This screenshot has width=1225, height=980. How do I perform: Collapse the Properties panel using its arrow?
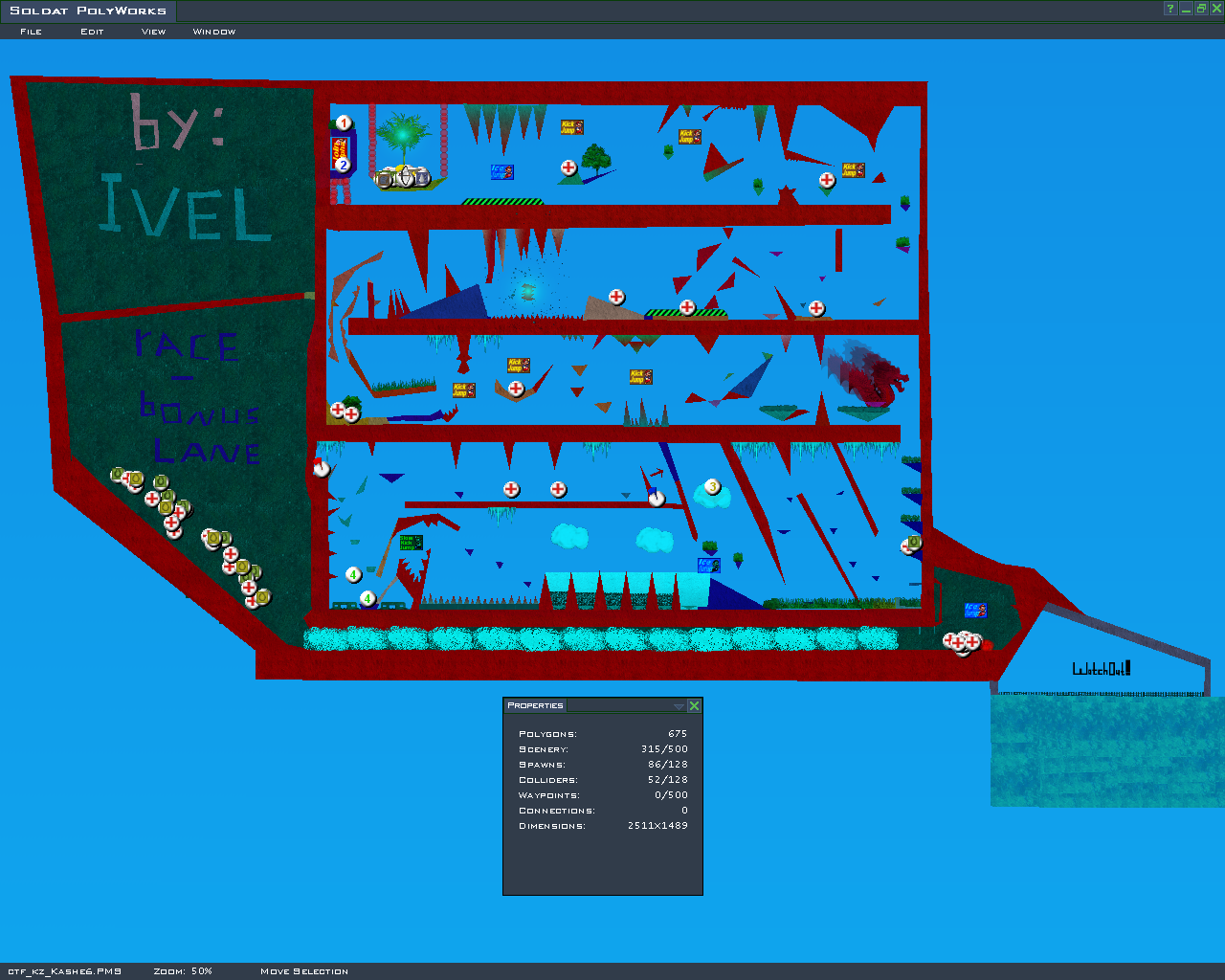tap(679, 706)
